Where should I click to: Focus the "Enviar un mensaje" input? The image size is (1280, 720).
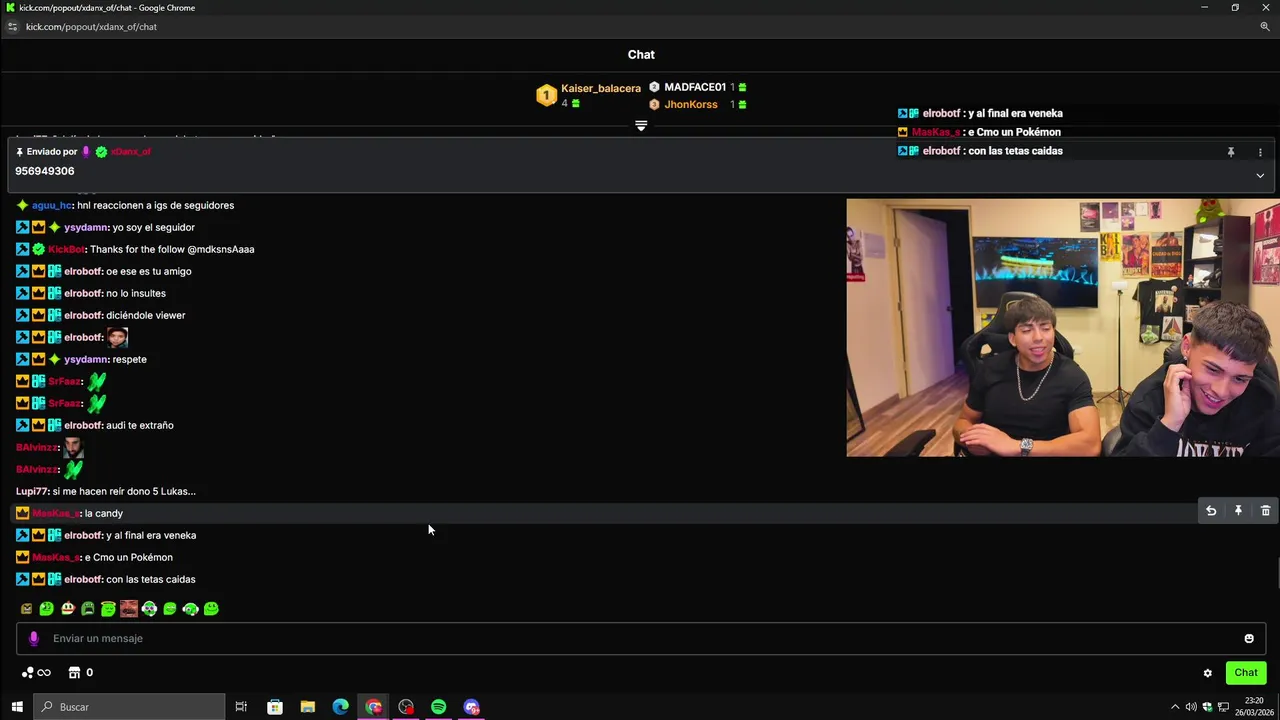pos(640,638)
